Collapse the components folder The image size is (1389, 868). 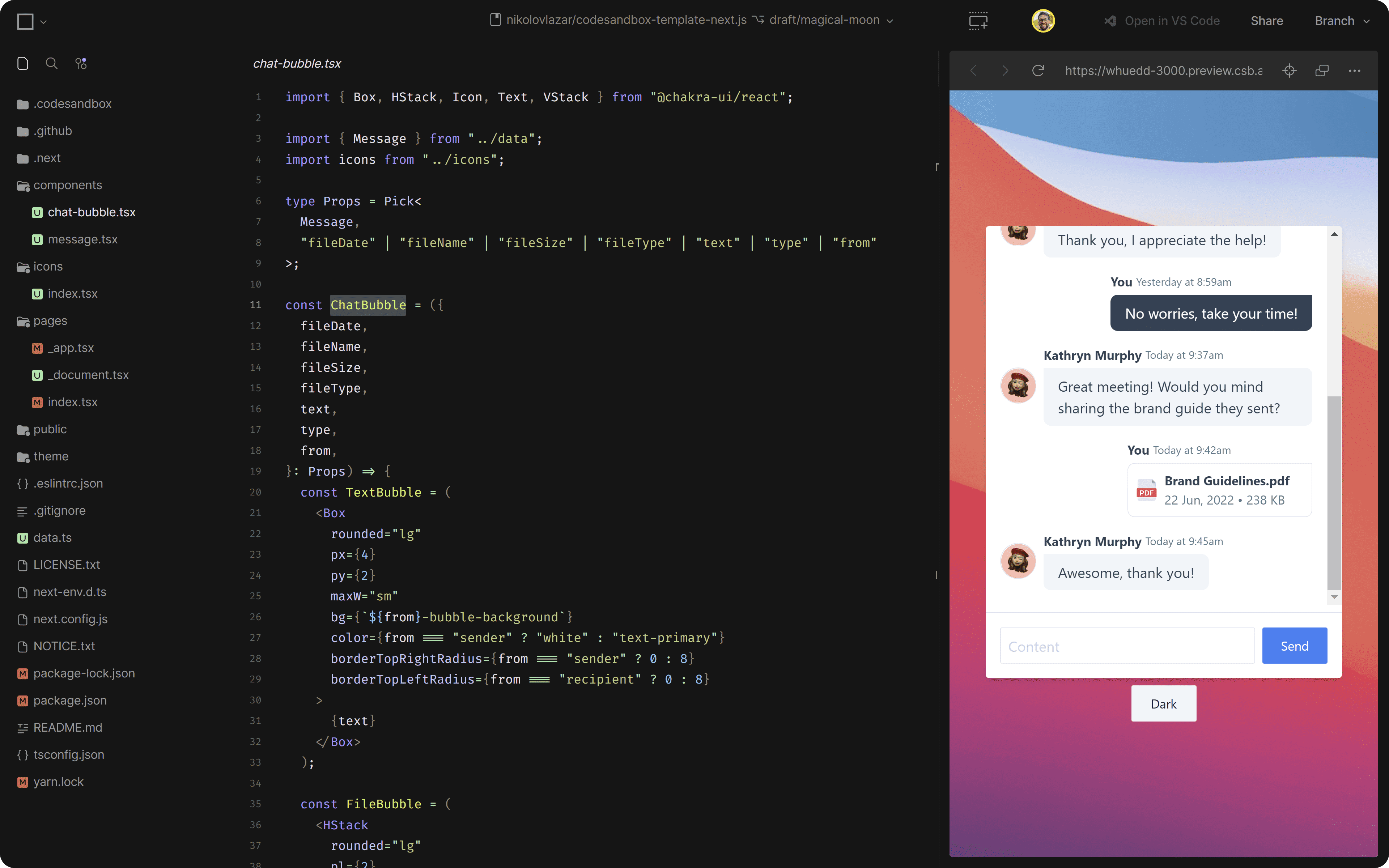click(x=68, y=185)
